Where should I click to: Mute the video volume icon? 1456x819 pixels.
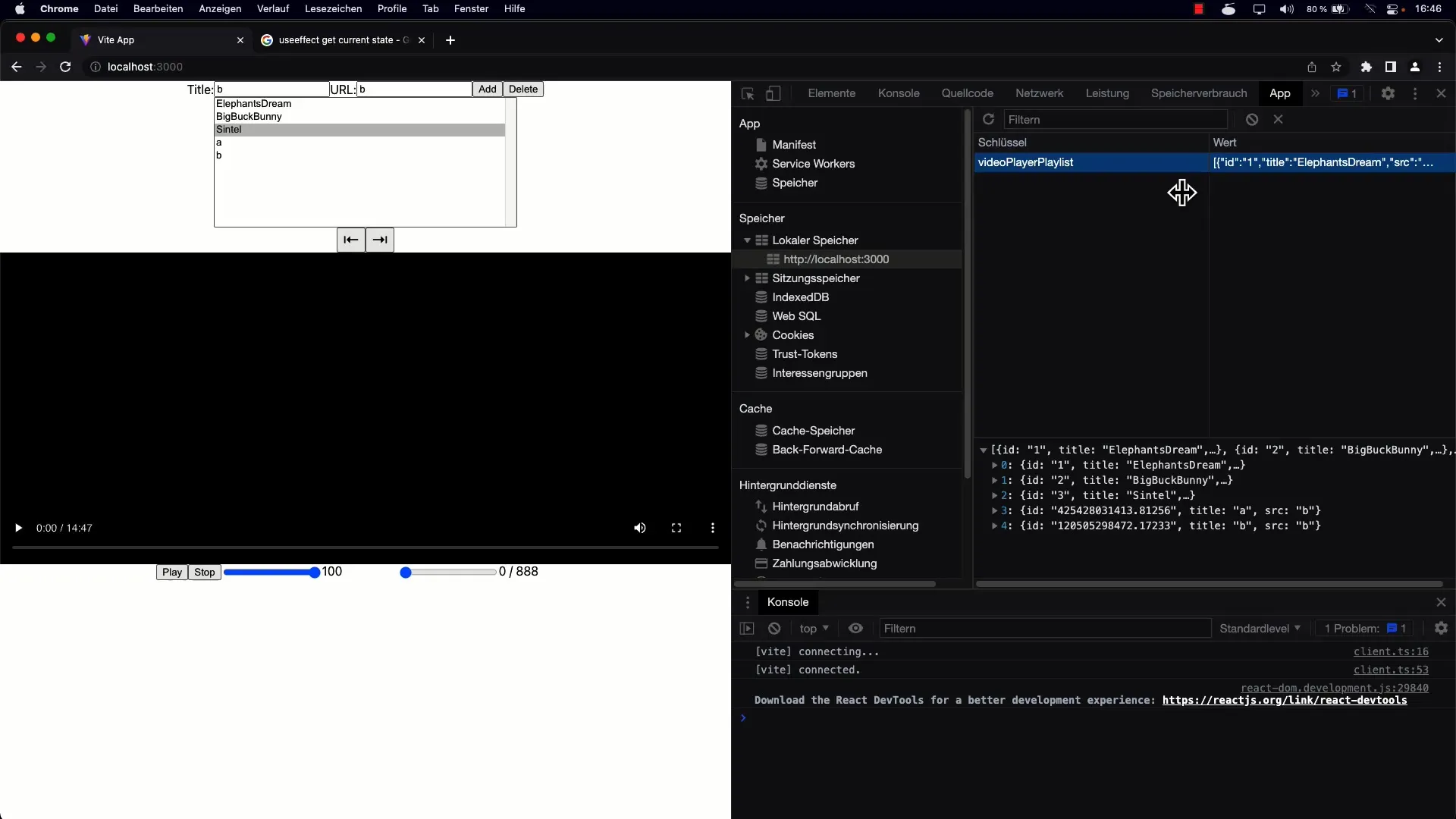click(640, 528)
